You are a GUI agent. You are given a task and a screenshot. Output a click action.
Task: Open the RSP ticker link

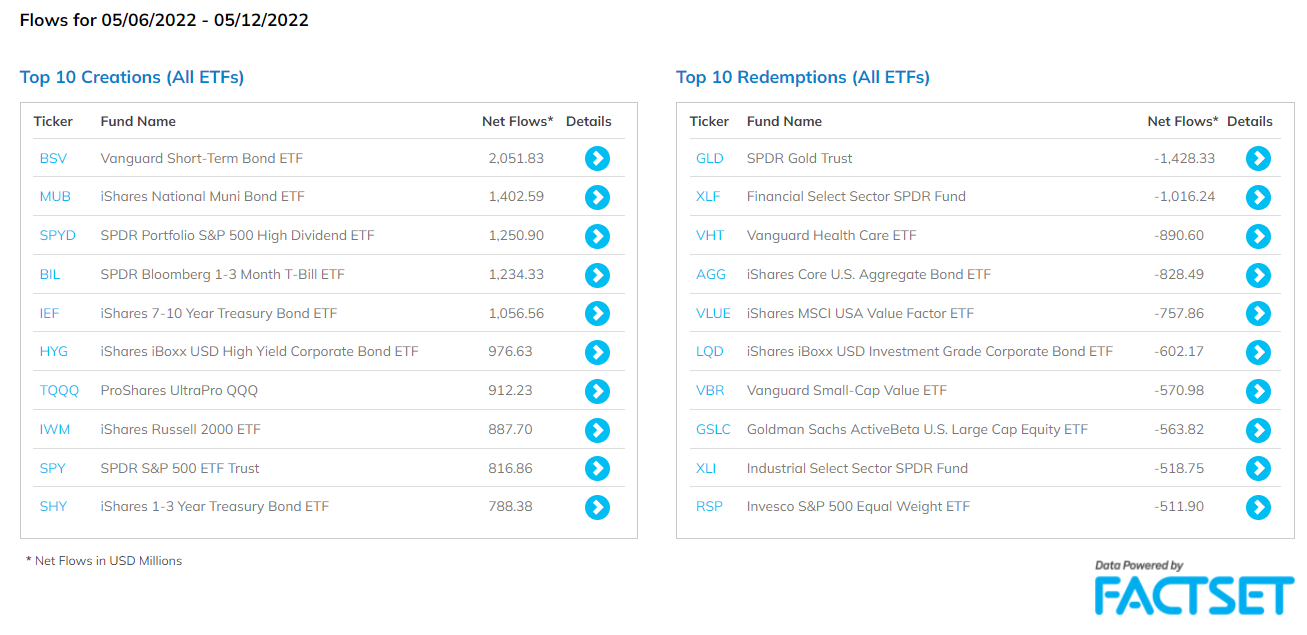coord(709,506)
